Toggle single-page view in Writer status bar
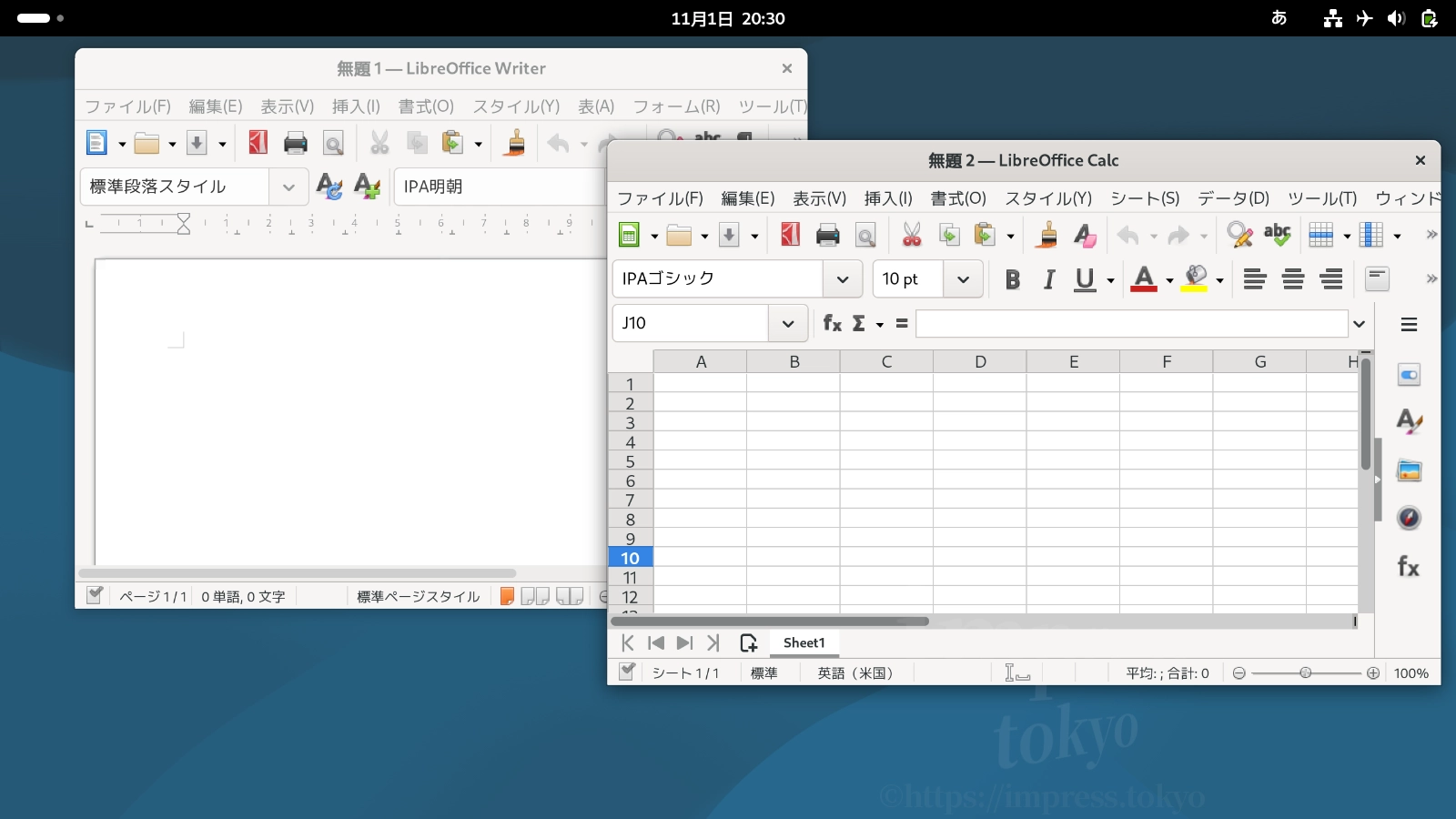Viewport: 1456px width, 819px height. point(507,596)
